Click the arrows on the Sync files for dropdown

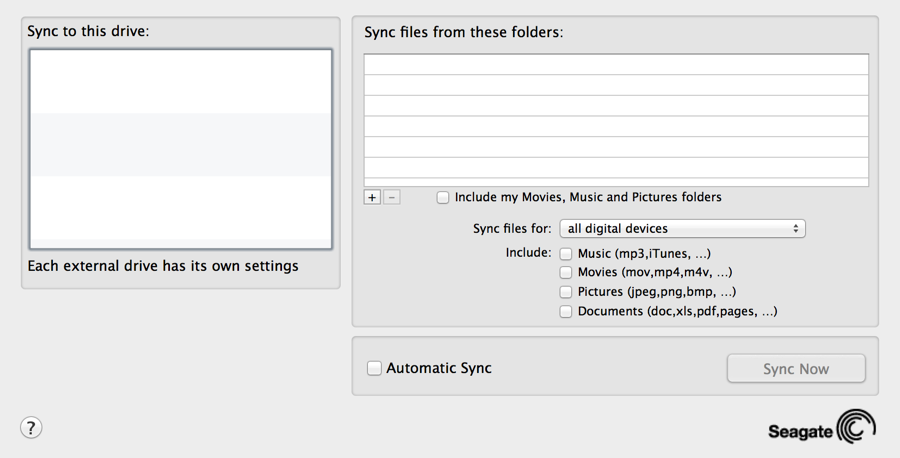coord(796,228)
